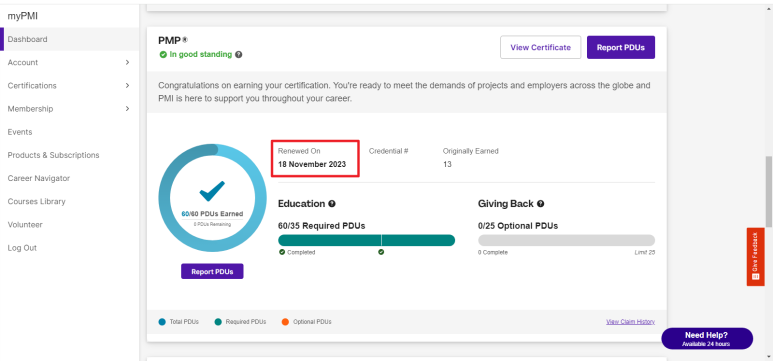The width and height of the screenshot is (773, 361).
Task: Click the top Report PDUs button
Action: pos(621,47)
